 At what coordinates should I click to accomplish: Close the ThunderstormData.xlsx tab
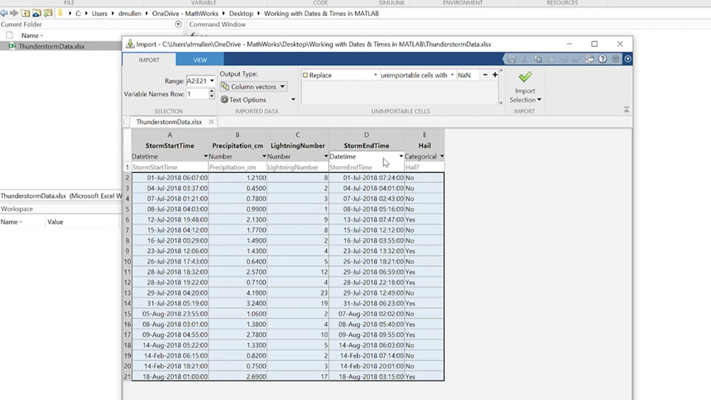click(211, 122)
